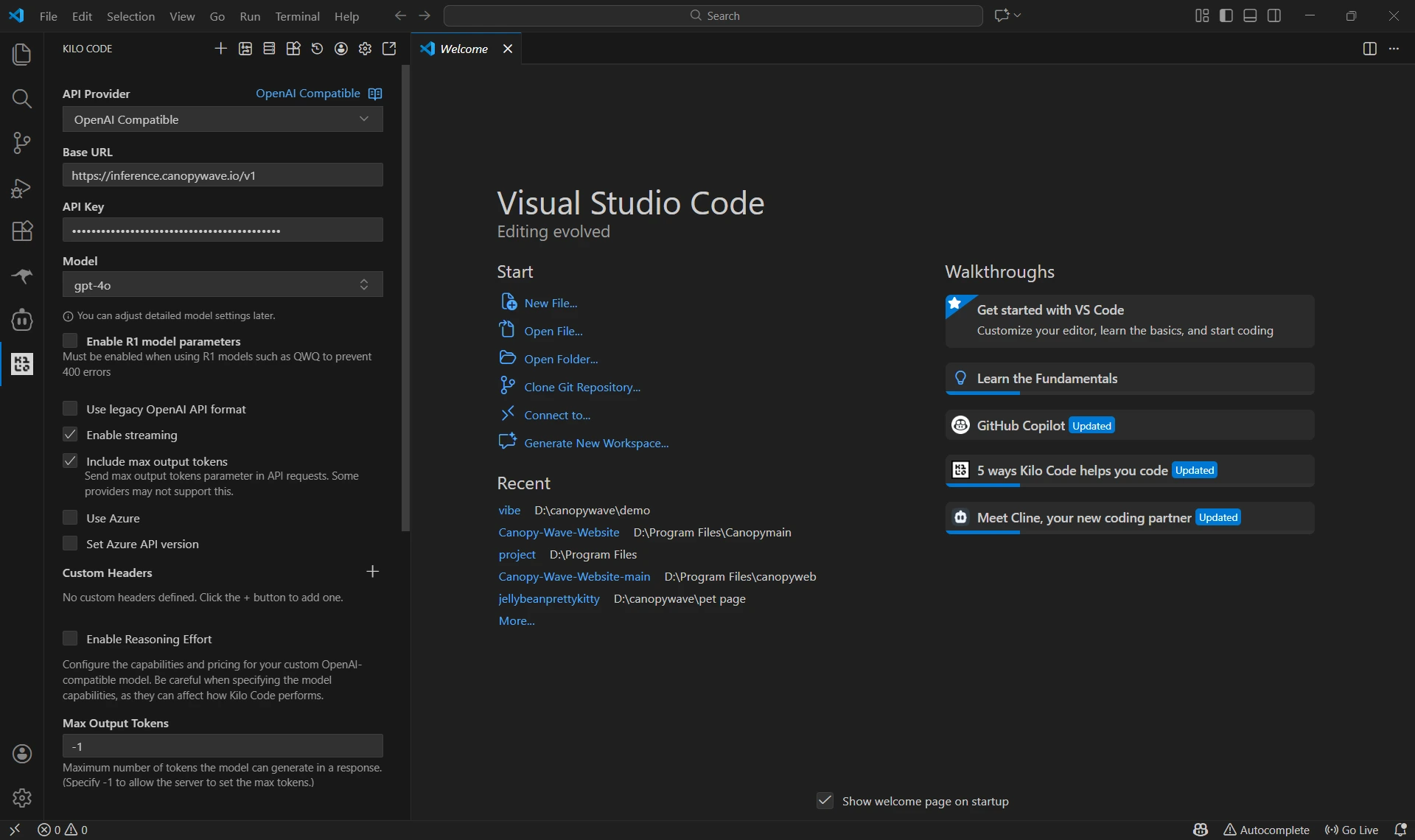Open the API Provider dropdown

[x=222, y=119]
